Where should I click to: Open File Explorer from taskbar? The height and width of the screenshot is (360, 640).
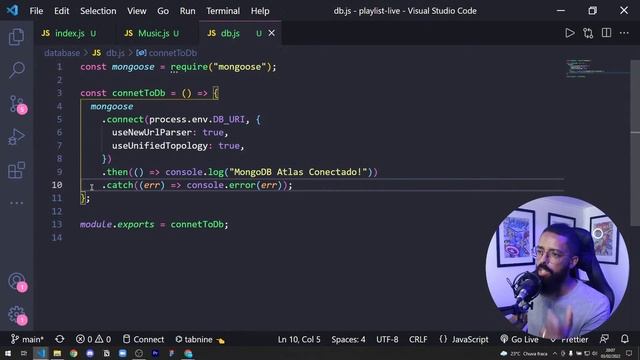tap(57, 353)
